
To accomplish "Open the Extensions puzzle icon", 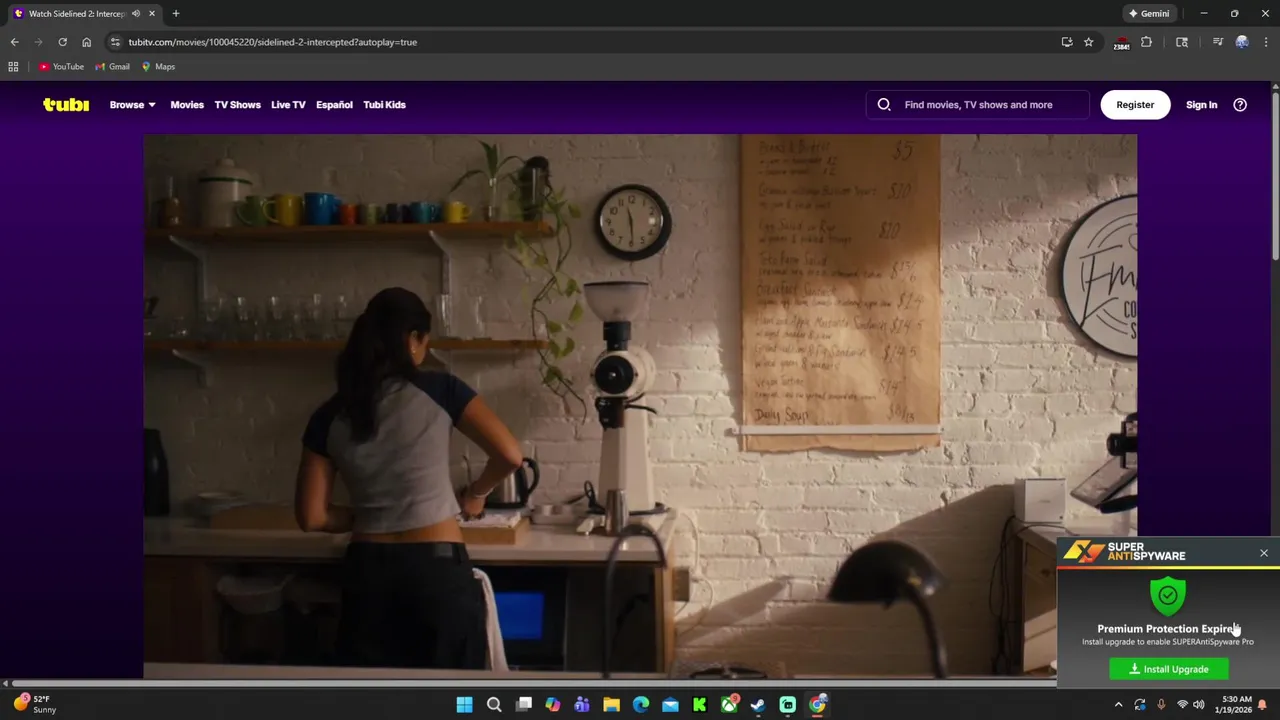I will 1146,42.
